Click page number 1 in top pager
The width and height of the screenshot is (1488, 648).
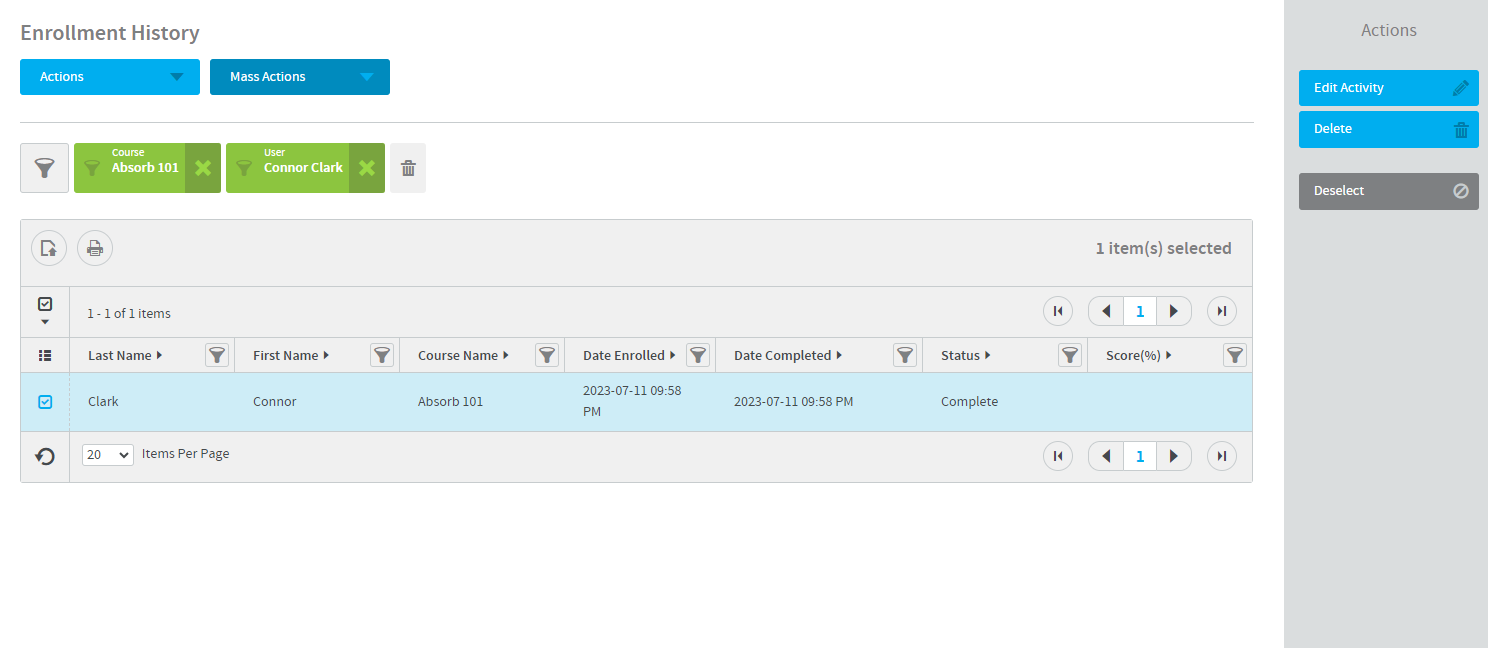[1140, 312]
